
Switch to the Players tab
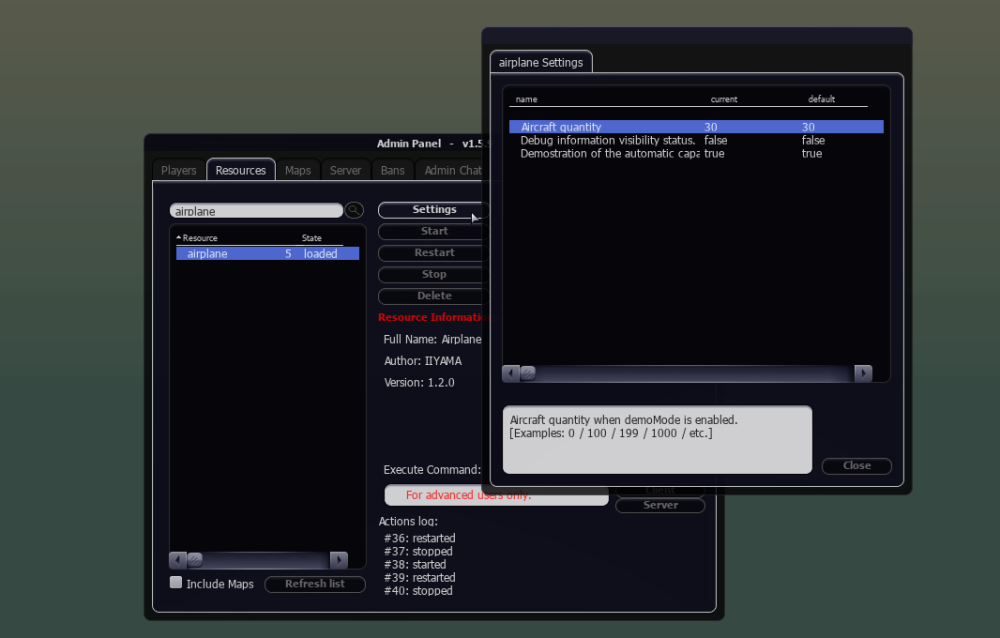tap(179, 170)
